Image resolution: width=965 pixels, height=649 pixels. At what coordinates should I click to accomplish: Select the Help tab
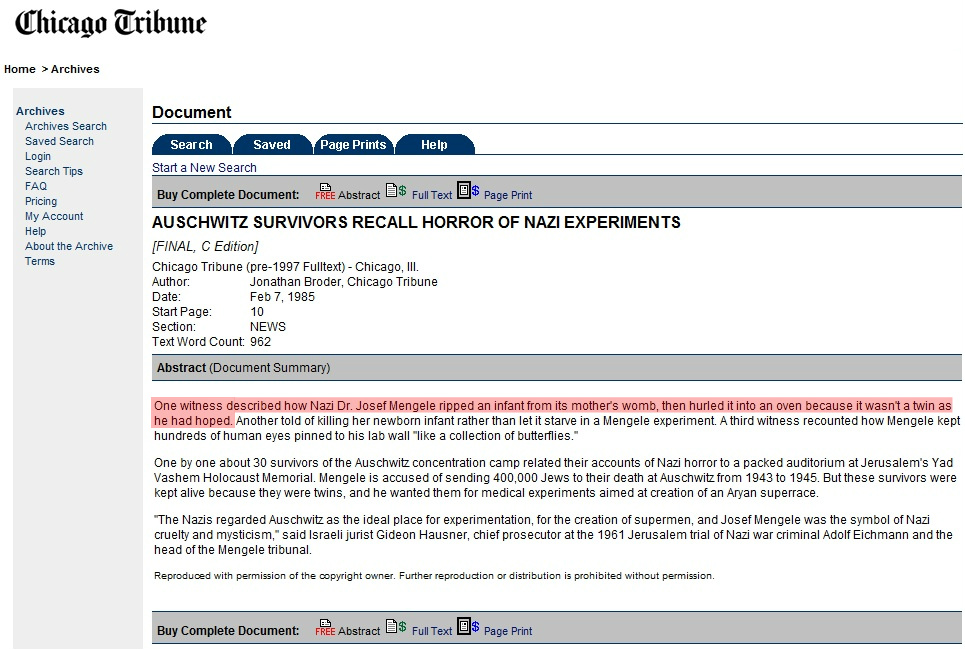(x=434, y=145)
